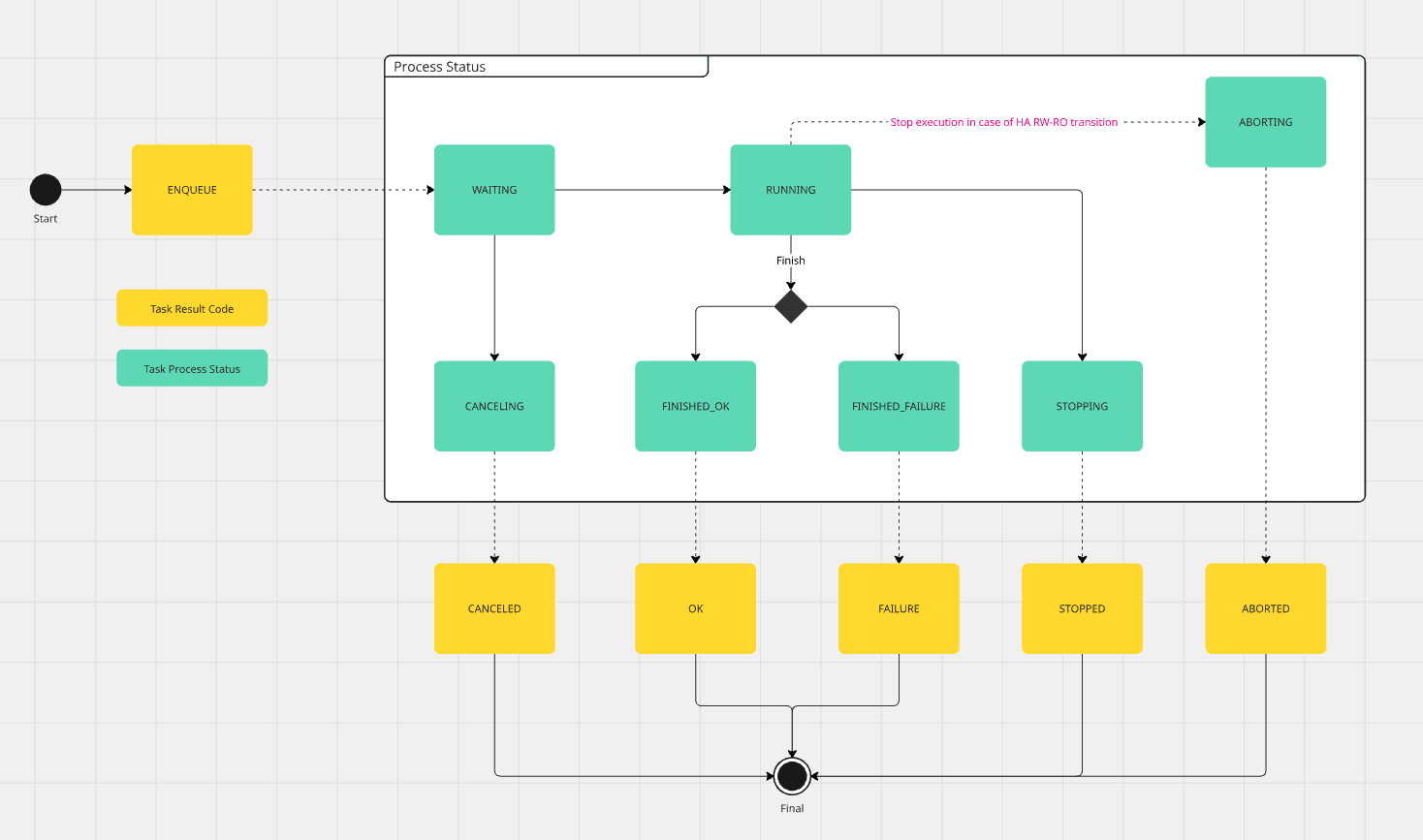Select the Task Process Status legend item

(x=191, y=368)
